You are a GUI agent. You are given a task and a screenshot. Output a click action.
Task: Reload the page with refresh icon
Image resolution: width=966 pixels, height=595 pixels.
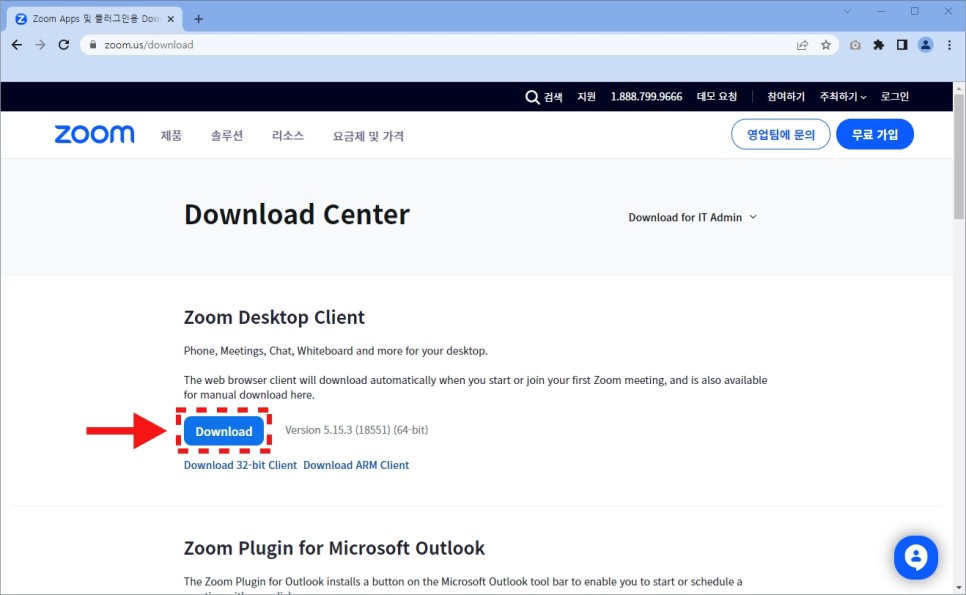click(x=63, y=45)
